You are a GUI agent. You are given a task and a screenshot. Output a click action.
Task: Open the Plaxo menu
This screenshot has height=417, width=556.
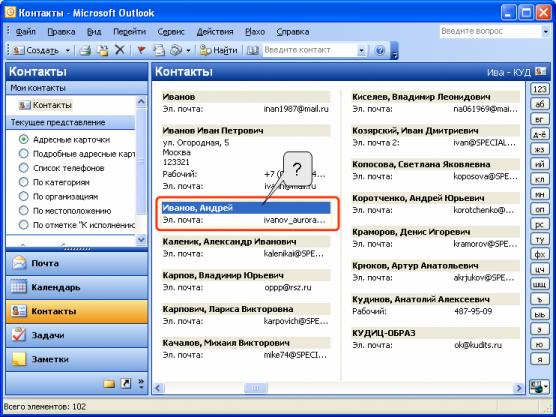coord(255,32)
